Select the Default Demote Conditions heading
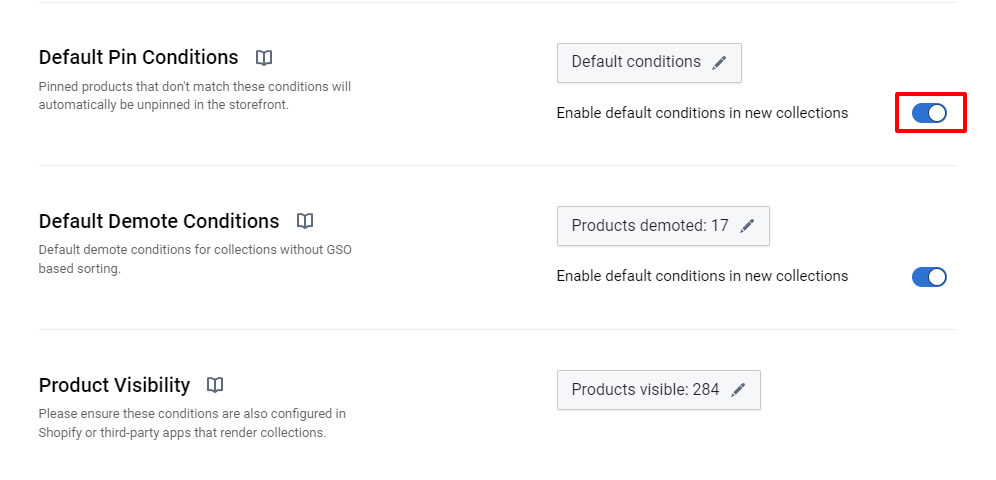 (x=159, y=221)
